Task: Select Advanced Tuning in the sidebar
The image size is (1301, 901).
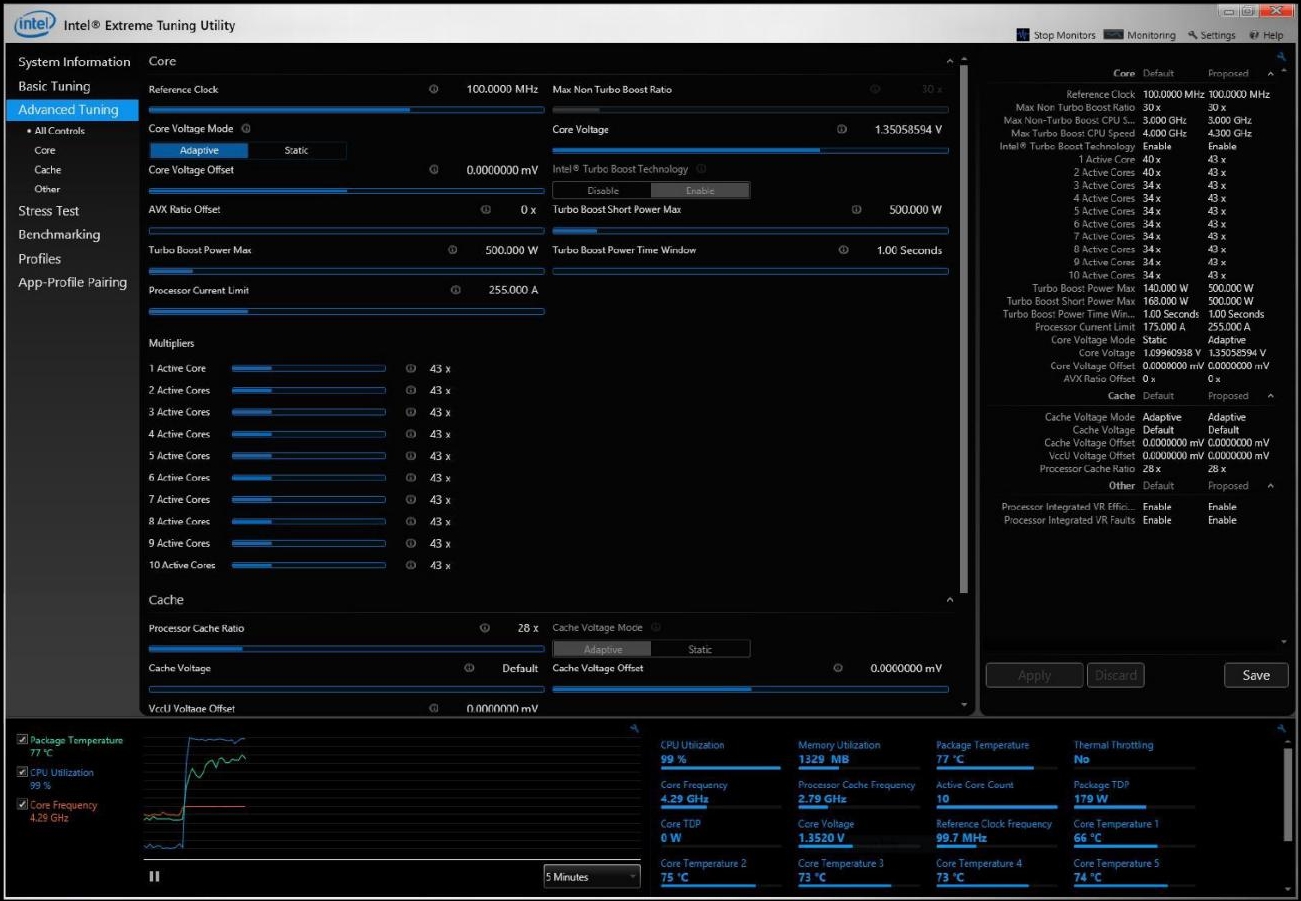Action: [x=72, y=110]
